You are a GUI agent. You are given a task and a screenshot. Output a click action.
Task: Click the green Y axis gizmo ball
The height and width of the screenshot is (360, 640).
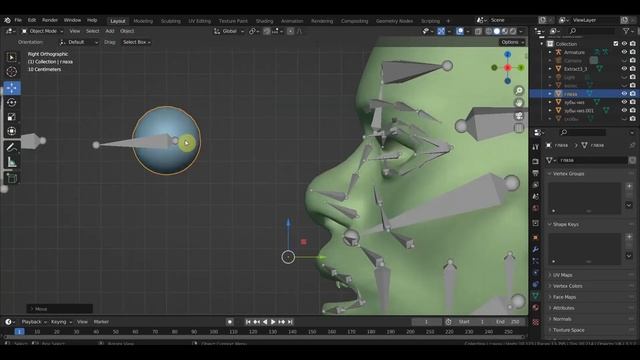(521, 68)
